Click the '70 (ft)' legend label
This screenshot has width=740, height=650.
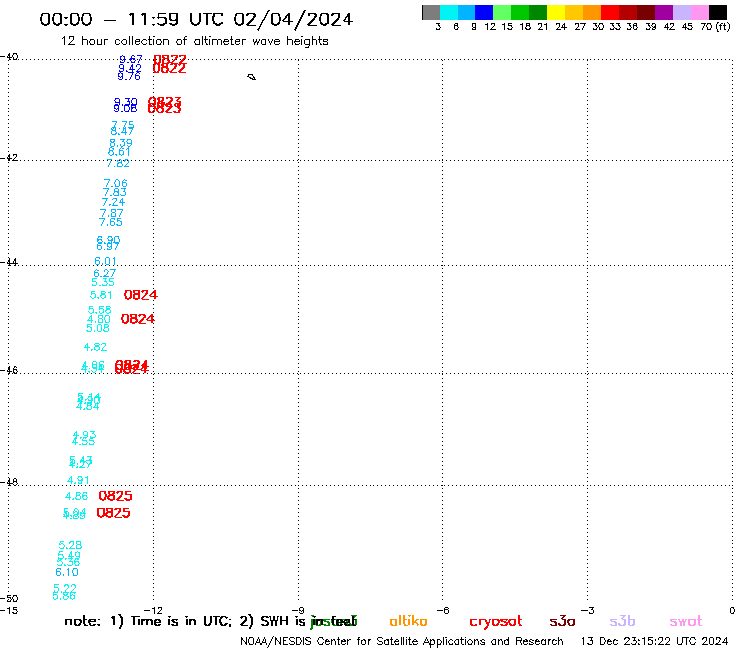click(715, 27)
